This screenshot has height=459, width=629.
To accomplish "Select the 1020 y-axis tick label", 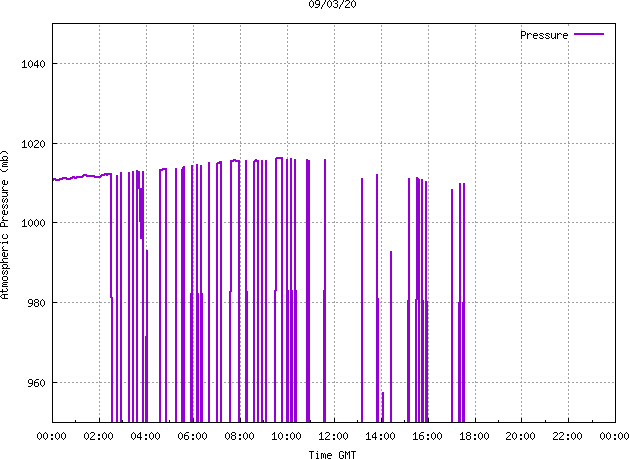I will pyautogui.click(x=31, y=144).
